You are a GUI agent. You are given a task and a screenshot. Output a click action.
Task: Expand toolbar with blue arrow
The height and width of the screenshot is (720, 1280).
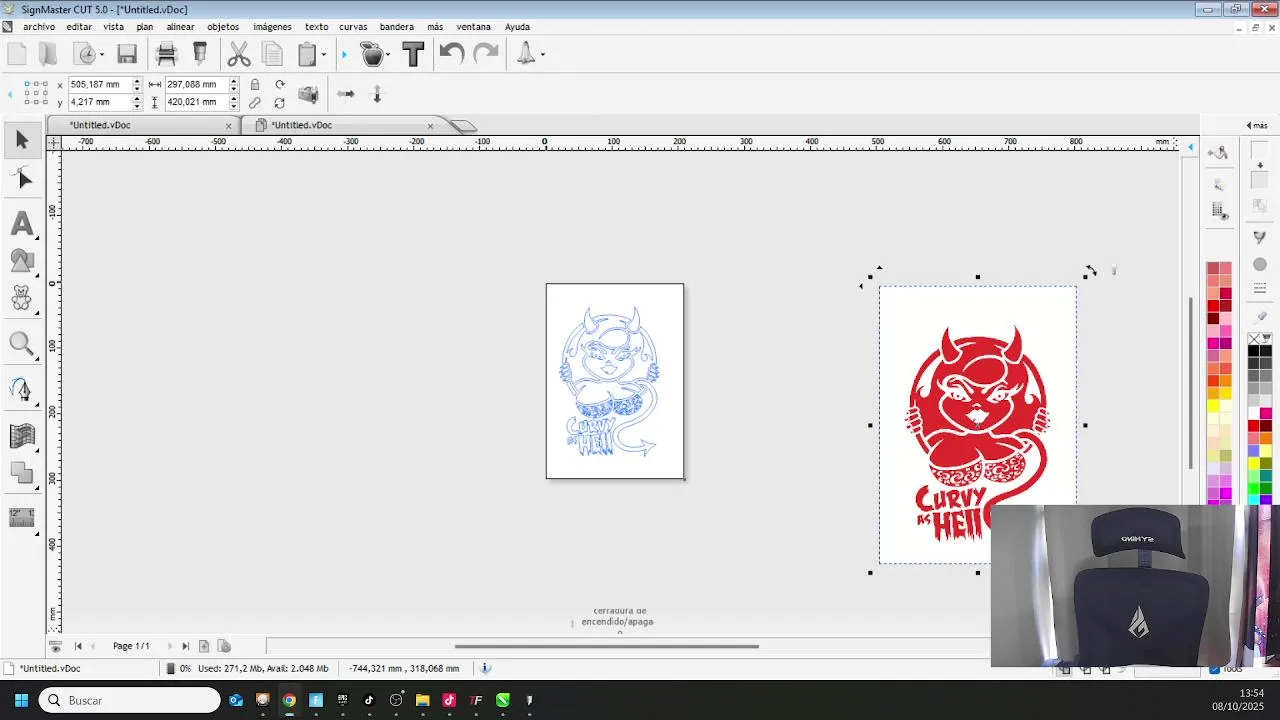(x=344, y=55)
